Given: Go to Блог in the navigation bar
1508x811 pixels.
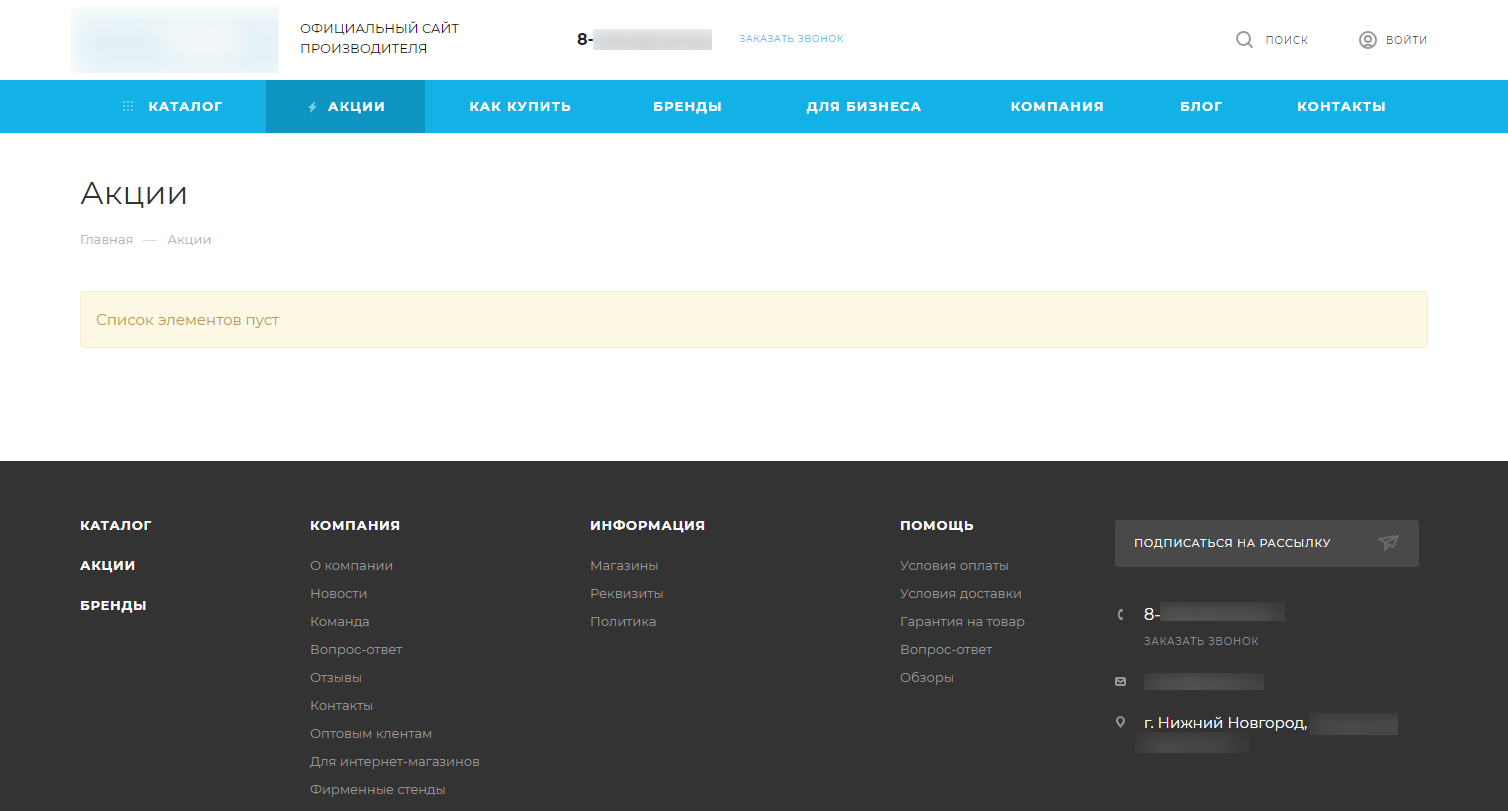Looking at the screenshot, I should [x=1201, y=106].
